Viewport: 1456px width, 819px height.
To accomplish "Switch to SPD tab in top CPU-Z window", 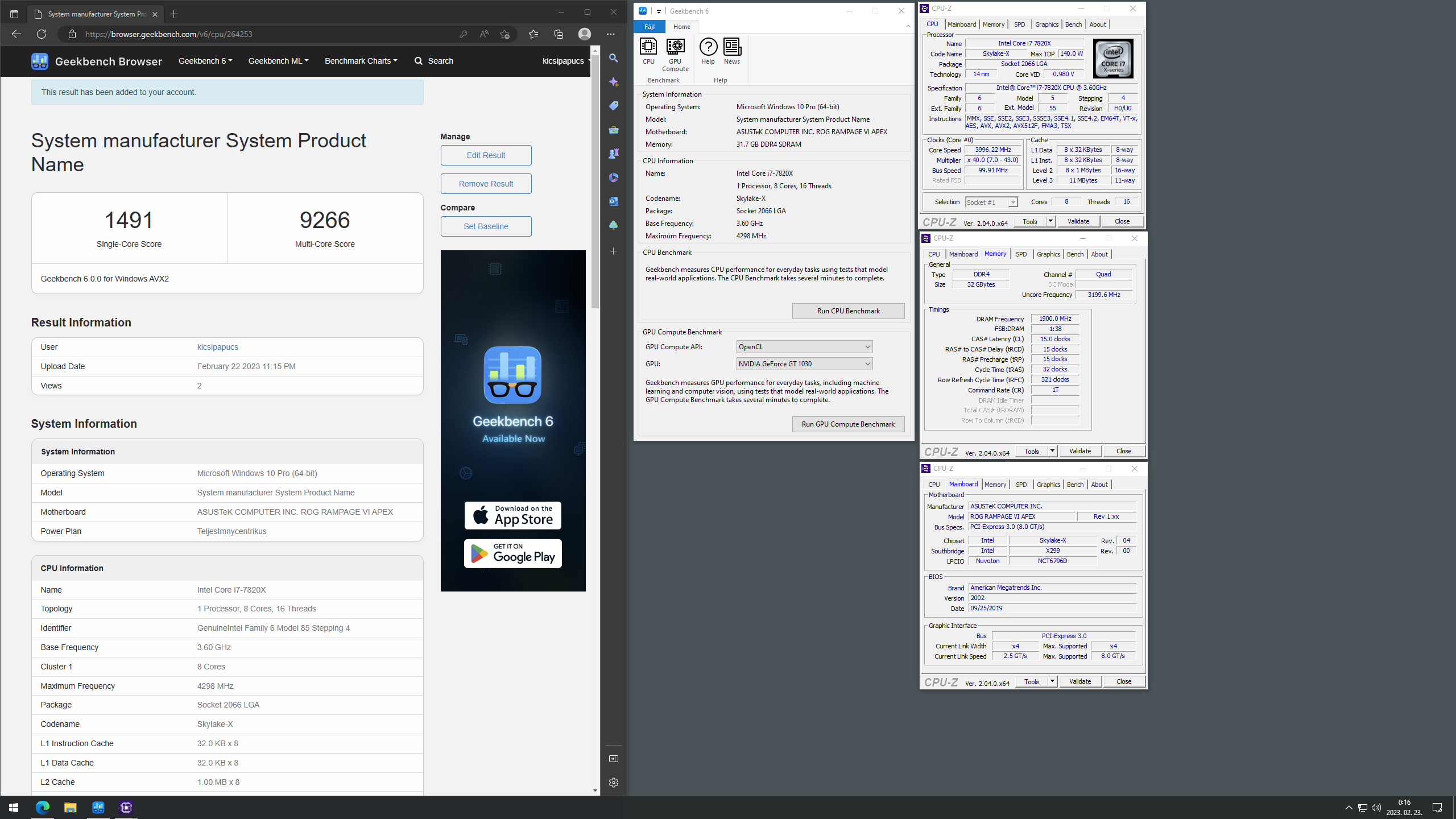I will click(1019, 24).
